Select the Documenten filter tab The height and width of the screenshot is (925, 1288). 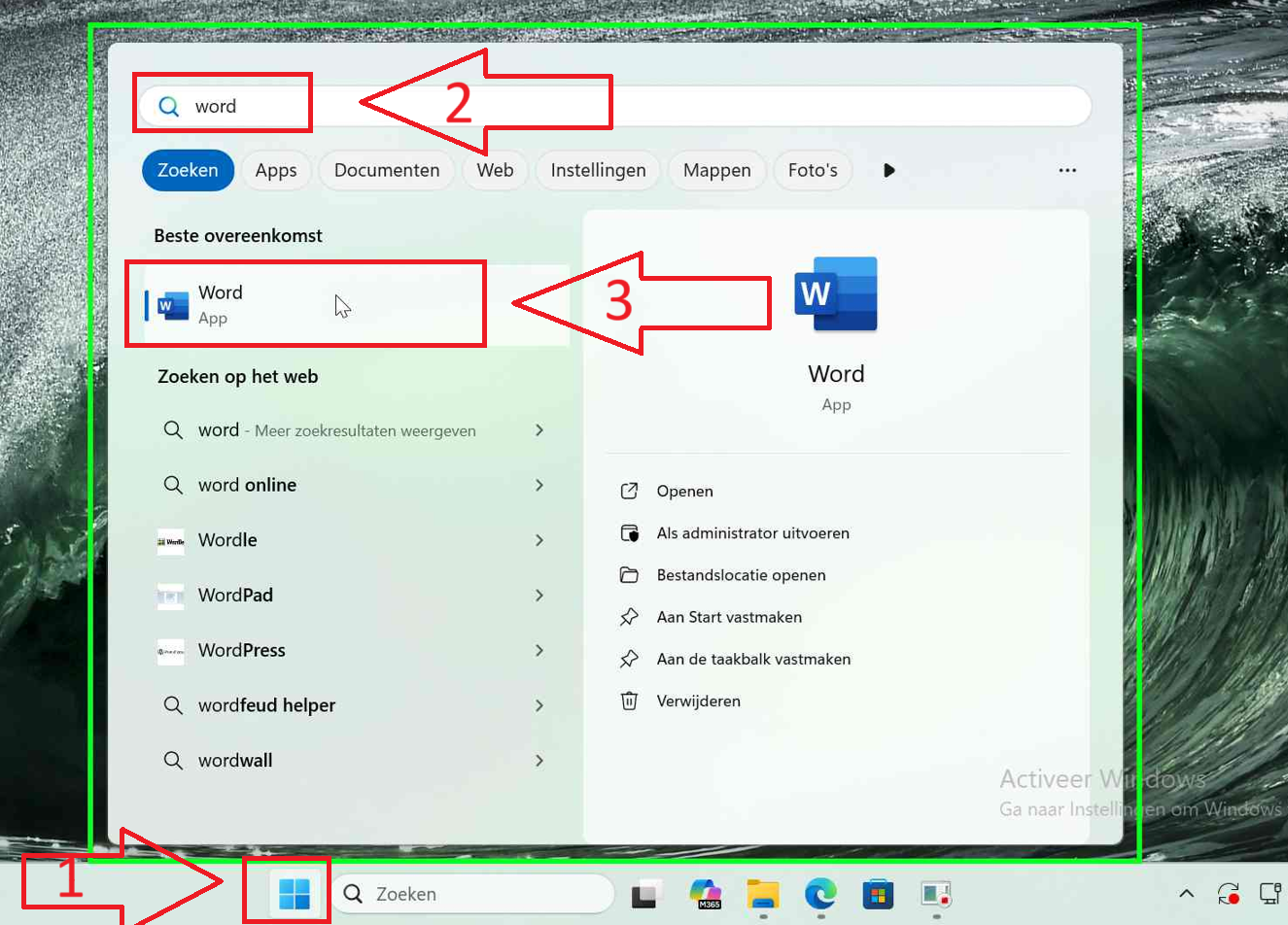coord(386,170)
